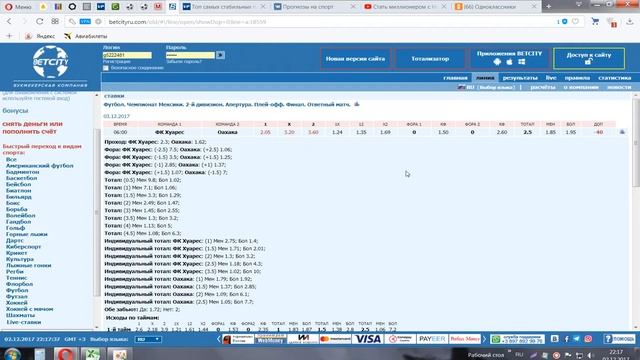Go to the главная menu item

455,78
